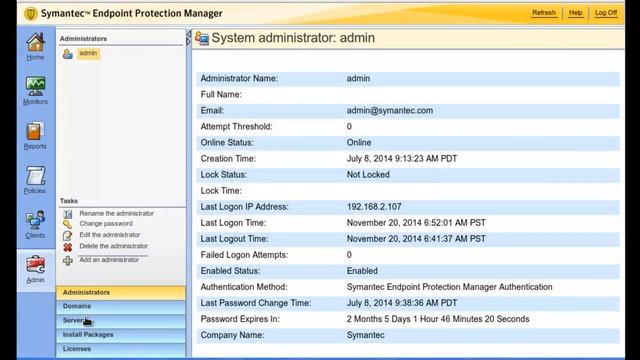This screenshot has width=640, height=360.
Task: Switch to the Domains tab
Action: click(121, 306)
